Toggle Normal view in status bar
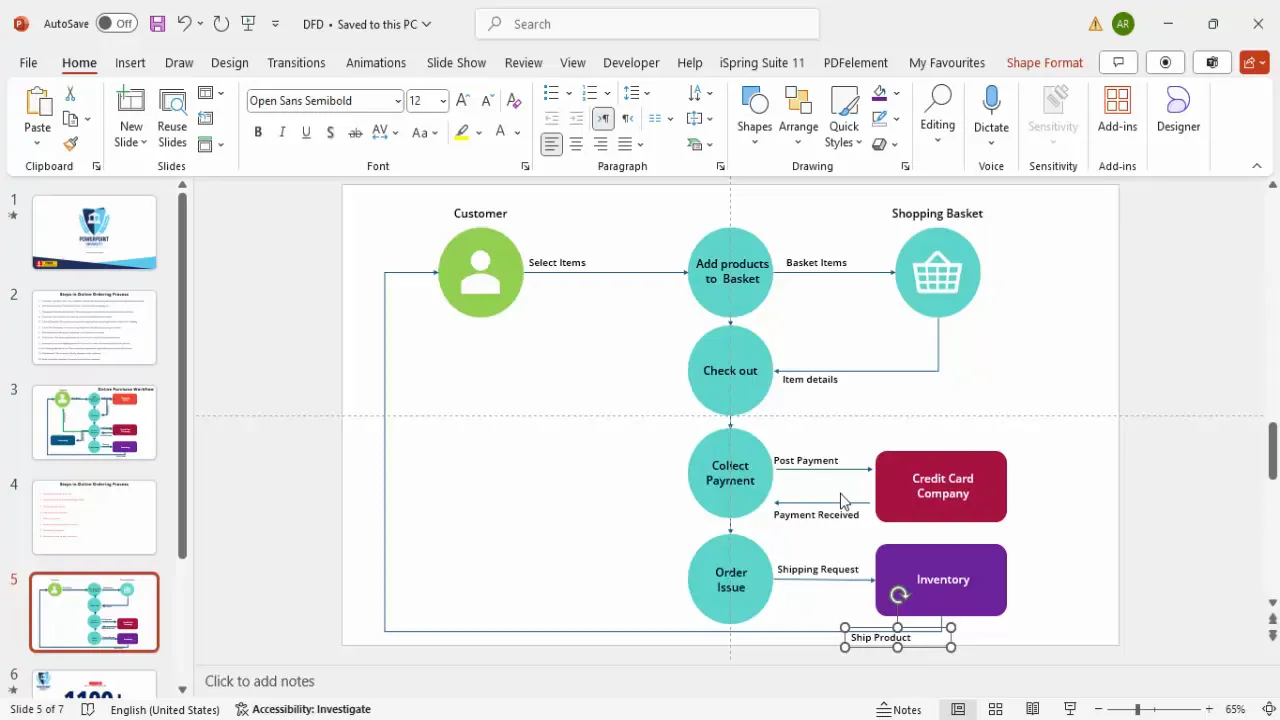This screenshot has height=720, width=1280. click(958, 709)
